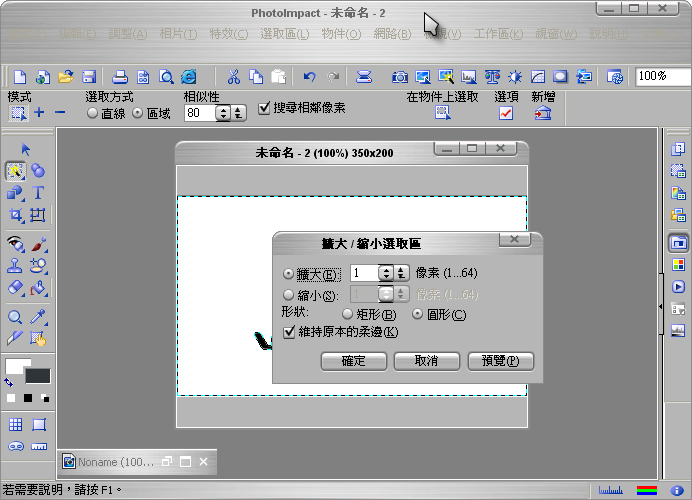Viewport: 692px width, 500px height.
Task: Select the Eyedropper tool
Action: click(x=38, y=316)
